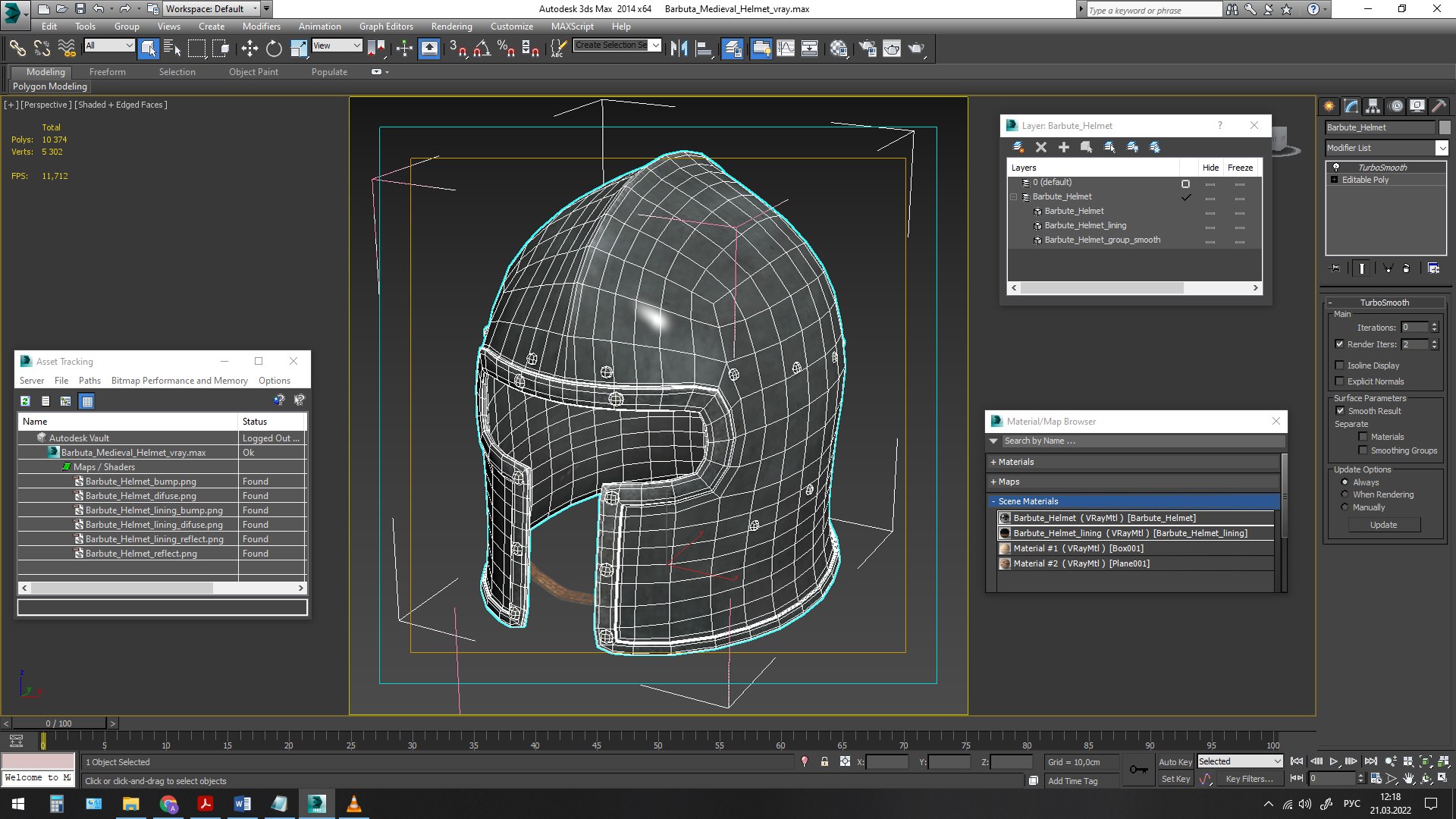Toggle Angle Snap in main toolbar

[x=482, y=49]
